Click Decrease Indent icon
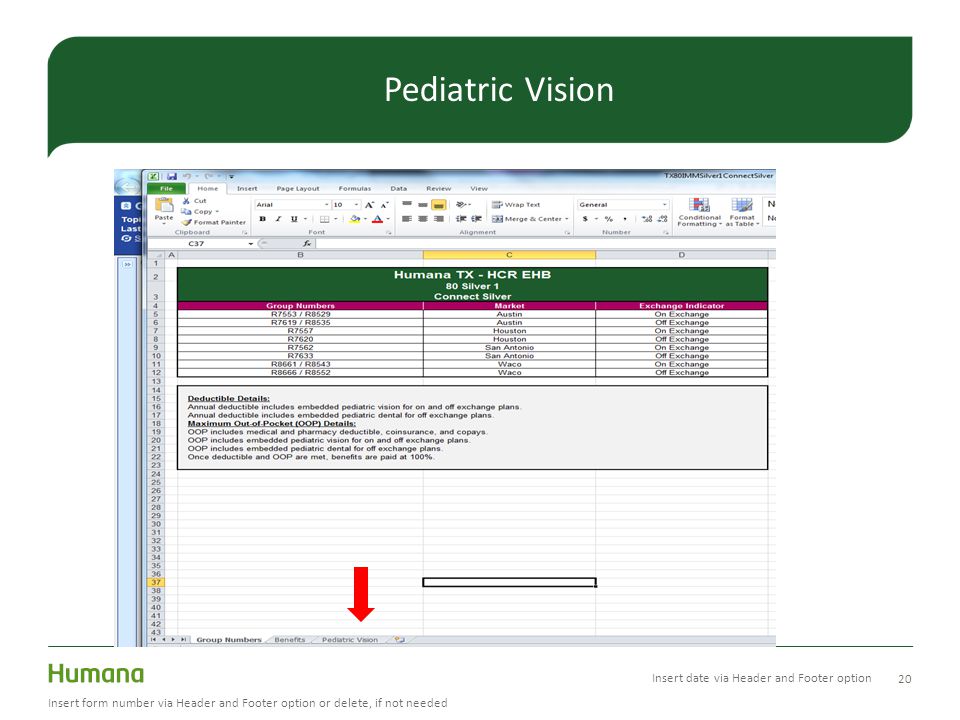This screenshot has height=720, width=960. (461, 219)
